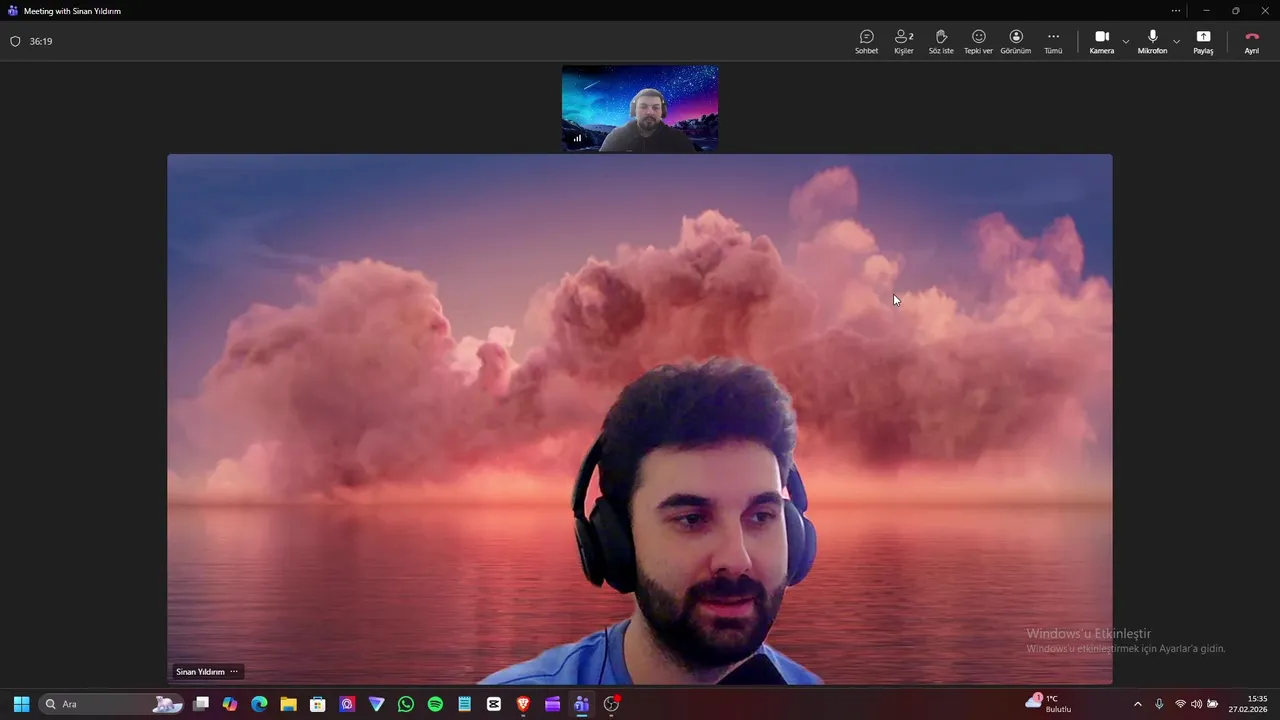Click the tray microphone indicator
This screenshot has width=1280, height=720.
click(x=1159, y=704)
